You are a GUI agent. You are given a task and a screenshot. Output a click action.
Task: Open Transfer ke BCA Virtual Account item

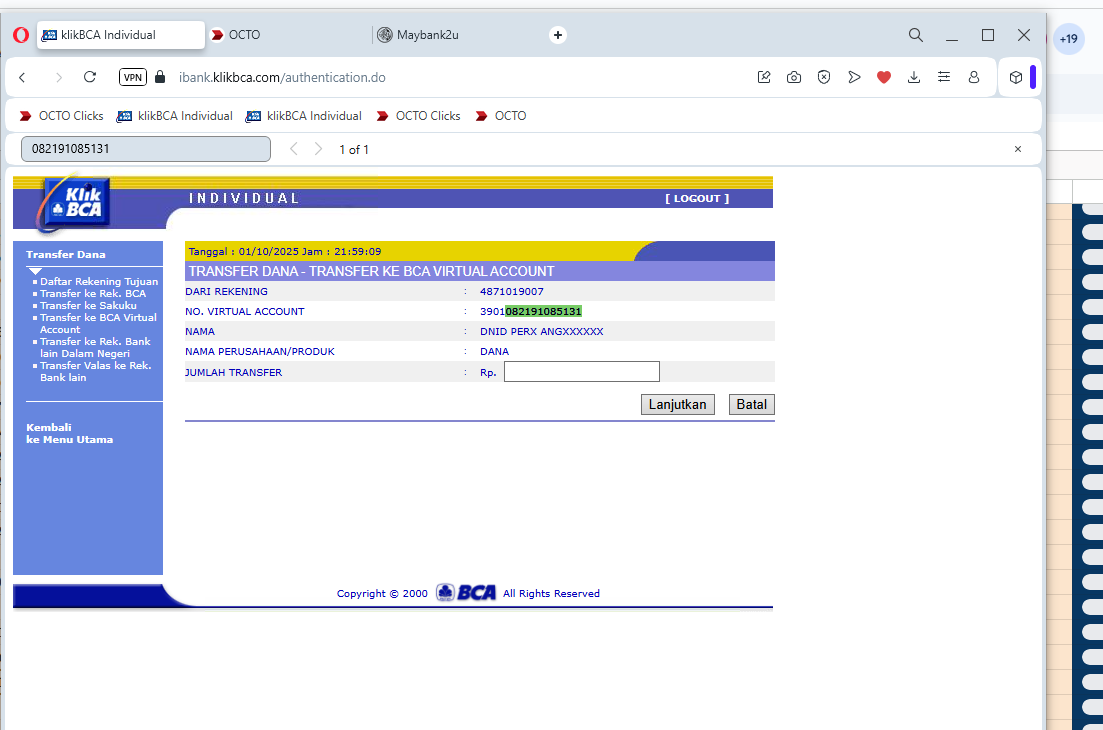pos(98,324)
